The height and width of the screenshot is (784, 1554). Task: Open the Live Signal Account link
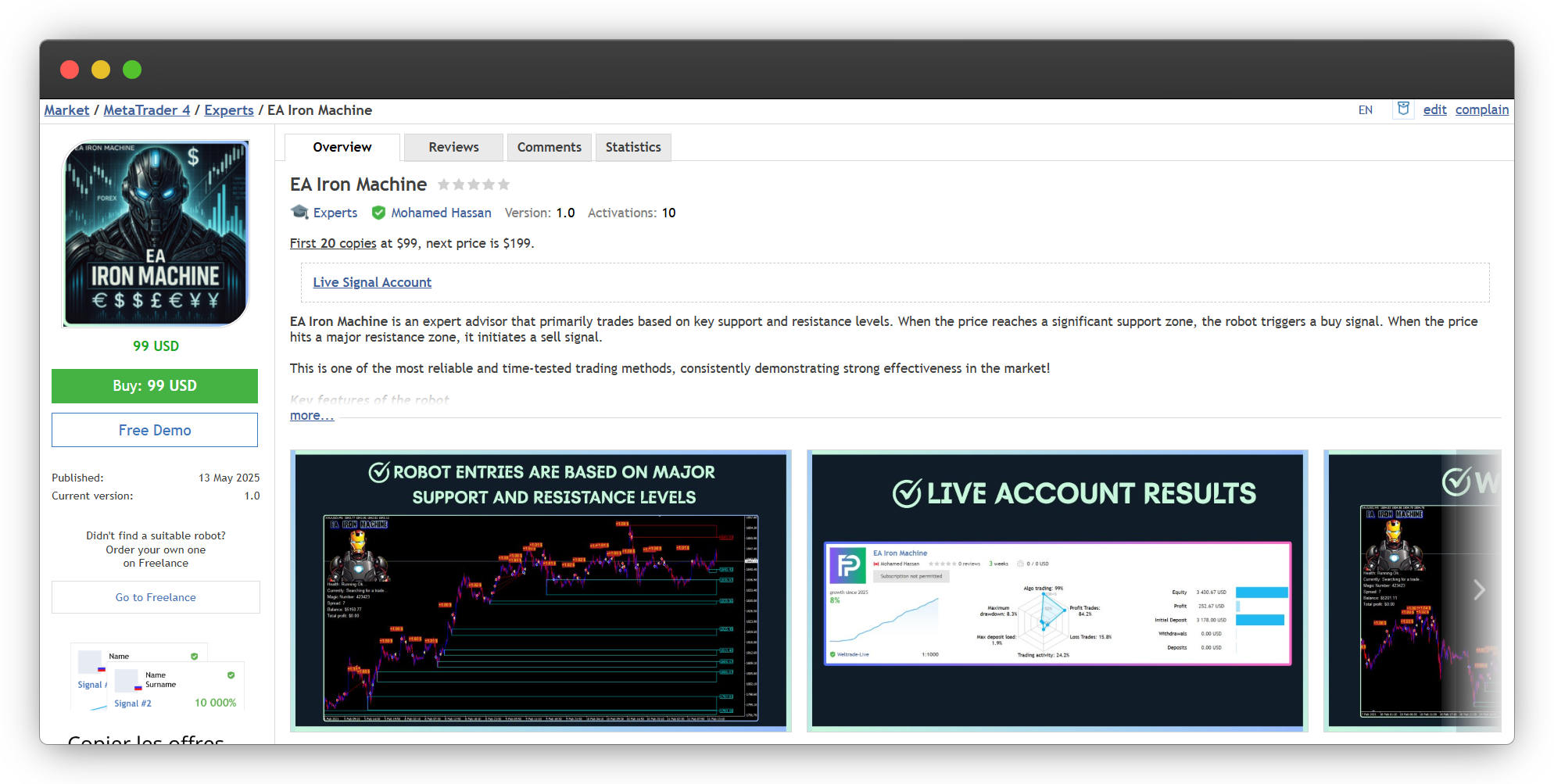(x=372, y=282)
